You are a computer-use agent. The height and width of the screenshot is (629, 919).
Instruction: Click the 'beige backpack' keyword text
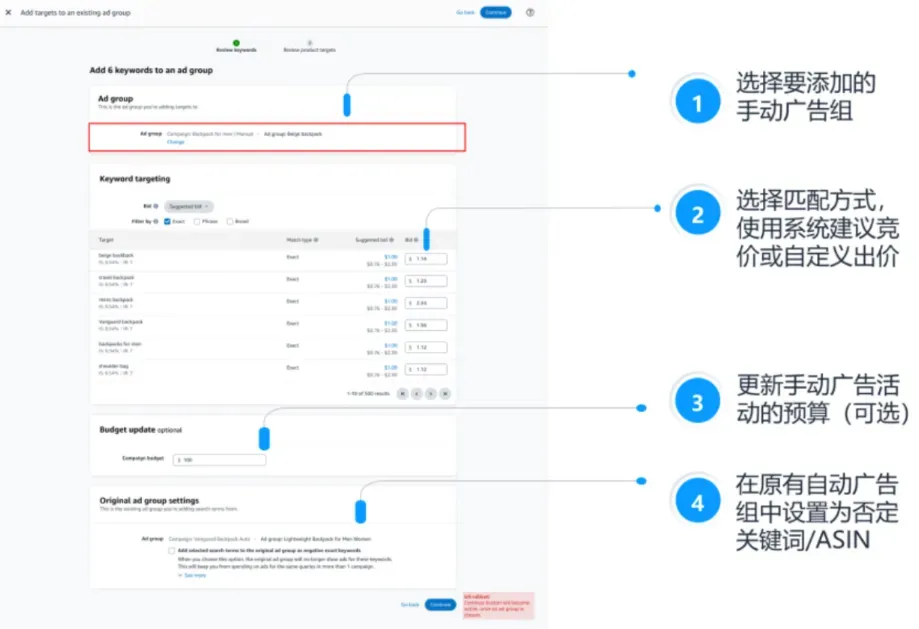click(x=116, y=256)
